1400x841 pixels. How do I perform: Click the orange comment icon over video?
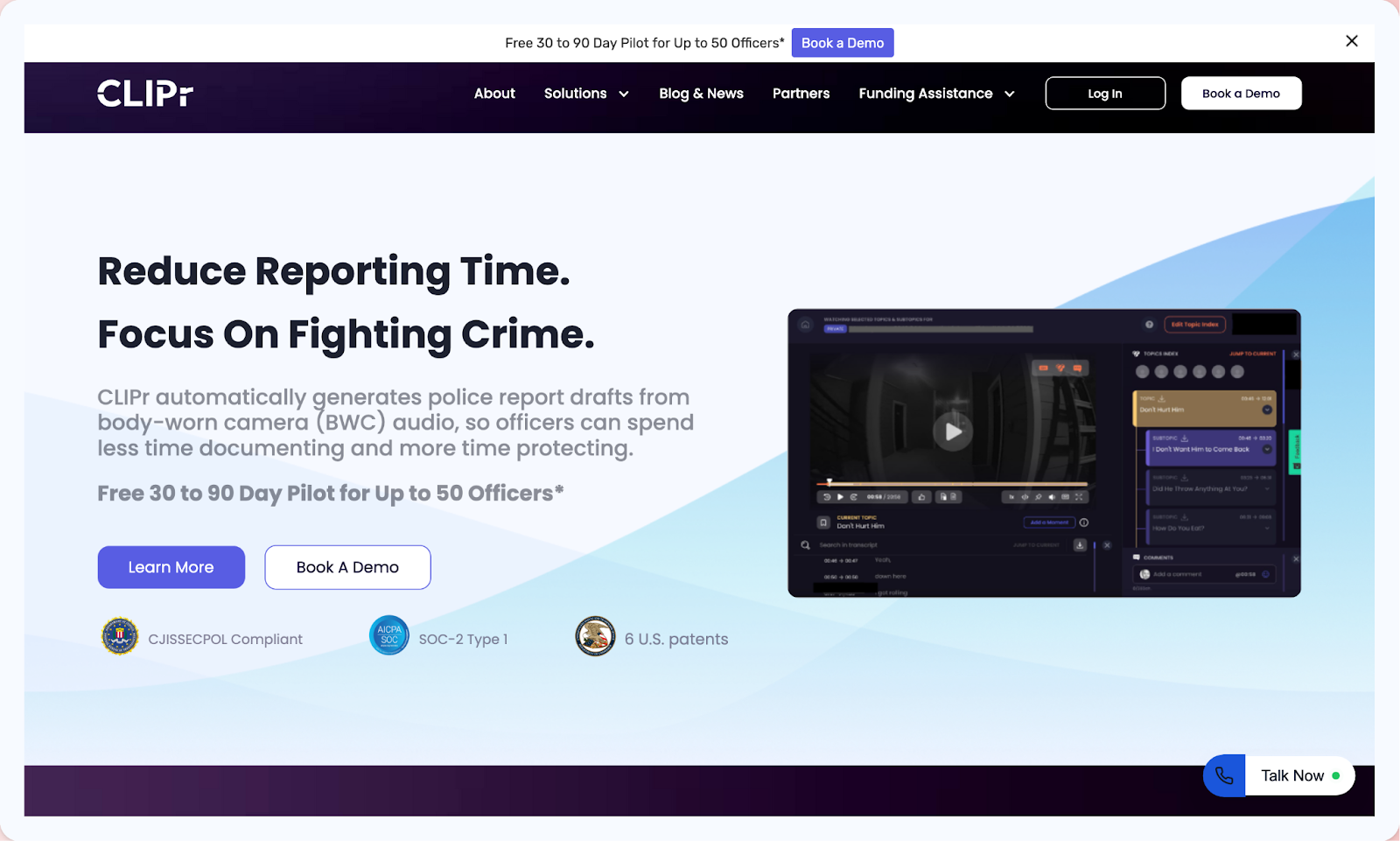pyautogui.click(x=1077, y=368)
